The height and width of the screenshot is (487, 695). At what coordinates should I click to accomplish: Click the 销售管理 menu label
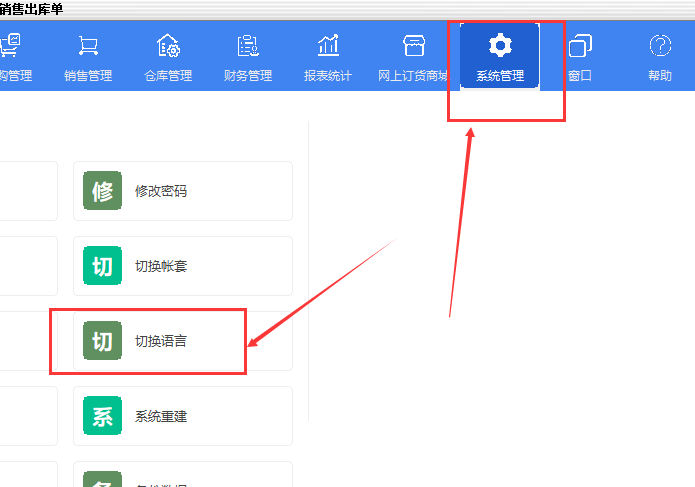click(x=88, y=76)
